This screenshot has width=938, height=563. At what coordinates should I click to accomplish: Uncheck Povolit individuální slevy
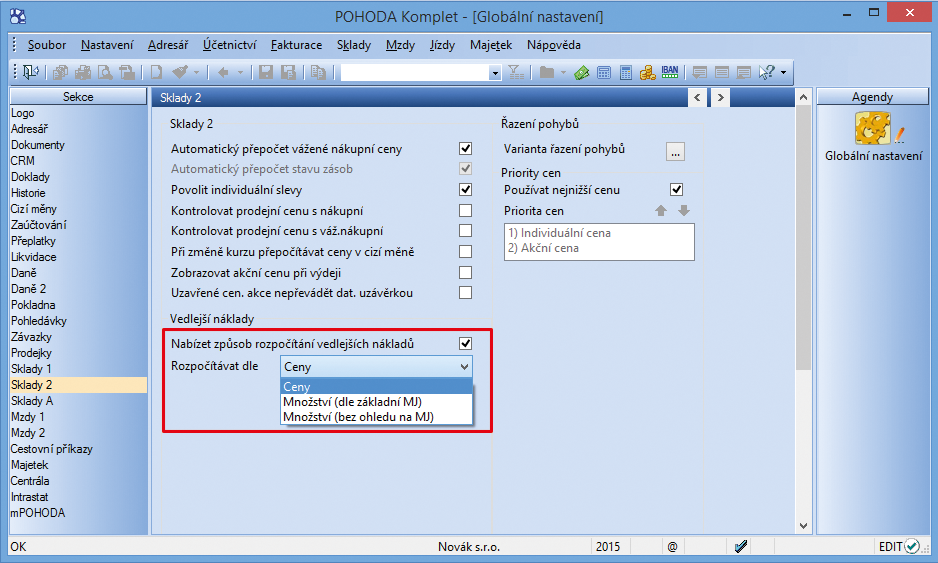pos(465,190)
